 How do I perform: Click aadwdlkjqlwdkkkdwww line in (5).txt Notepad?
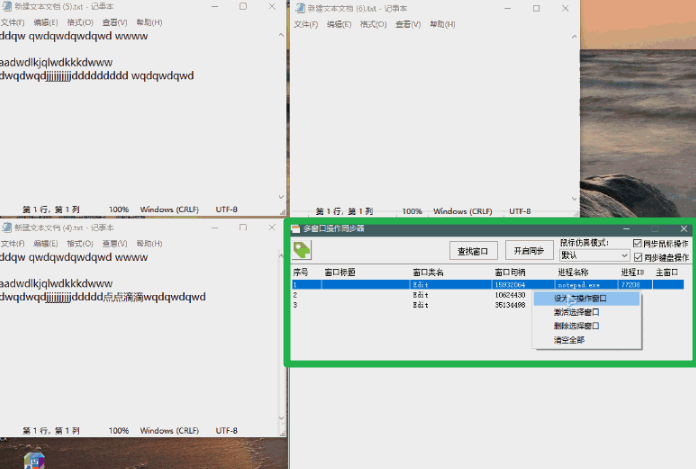click(56, 63)
